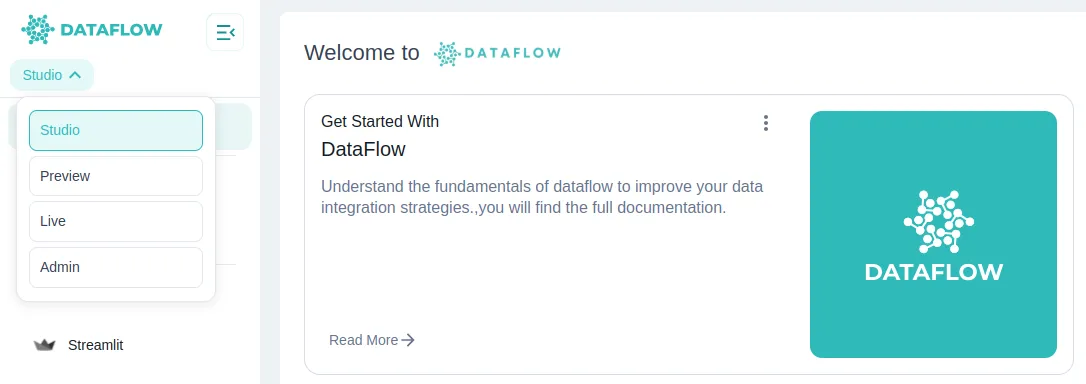Choose the Preview option in dropdown
The width and height of the screenshot is (1086, 384).
[116, 176]
